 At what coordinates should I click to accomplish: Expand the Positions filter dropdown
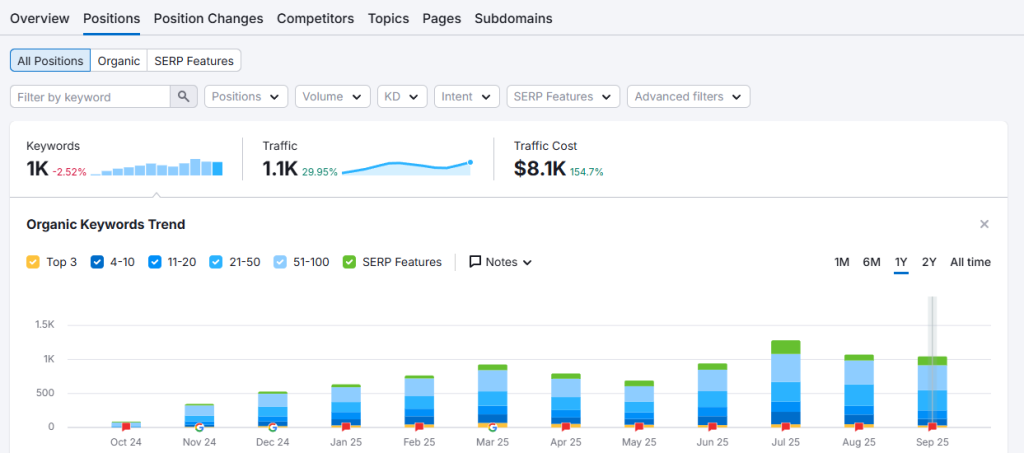click(246, 97)
